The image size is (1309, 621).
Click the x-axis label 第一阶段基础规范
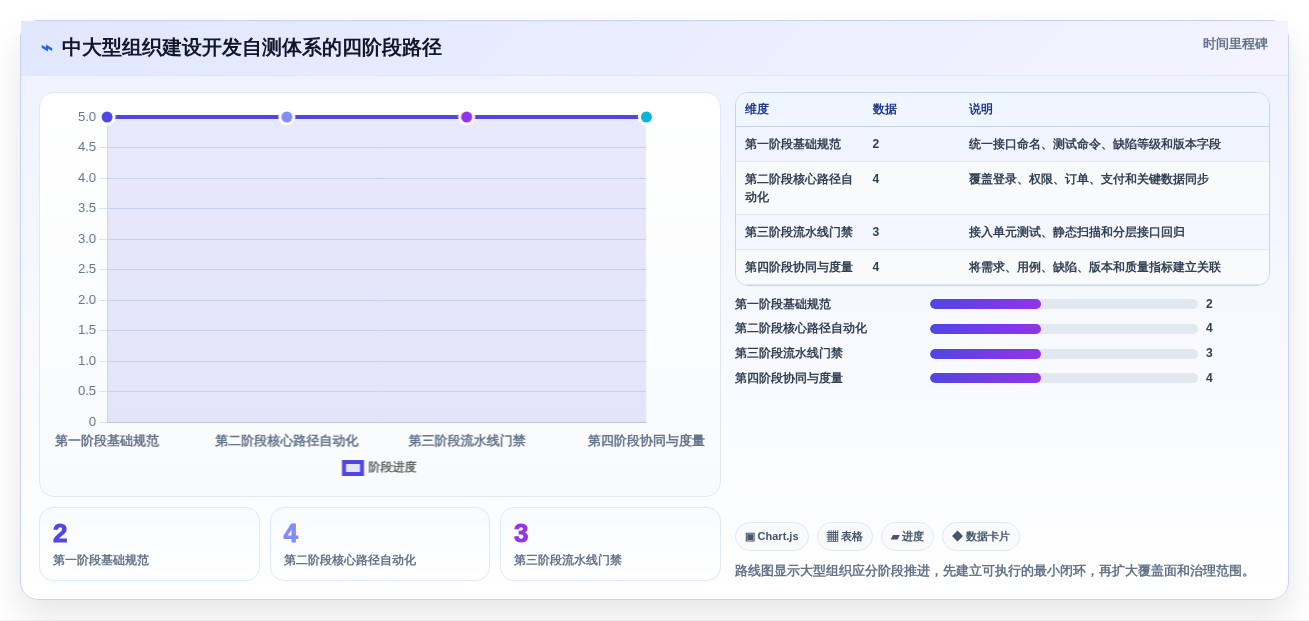pyautogui.click(x=107, y=441)
